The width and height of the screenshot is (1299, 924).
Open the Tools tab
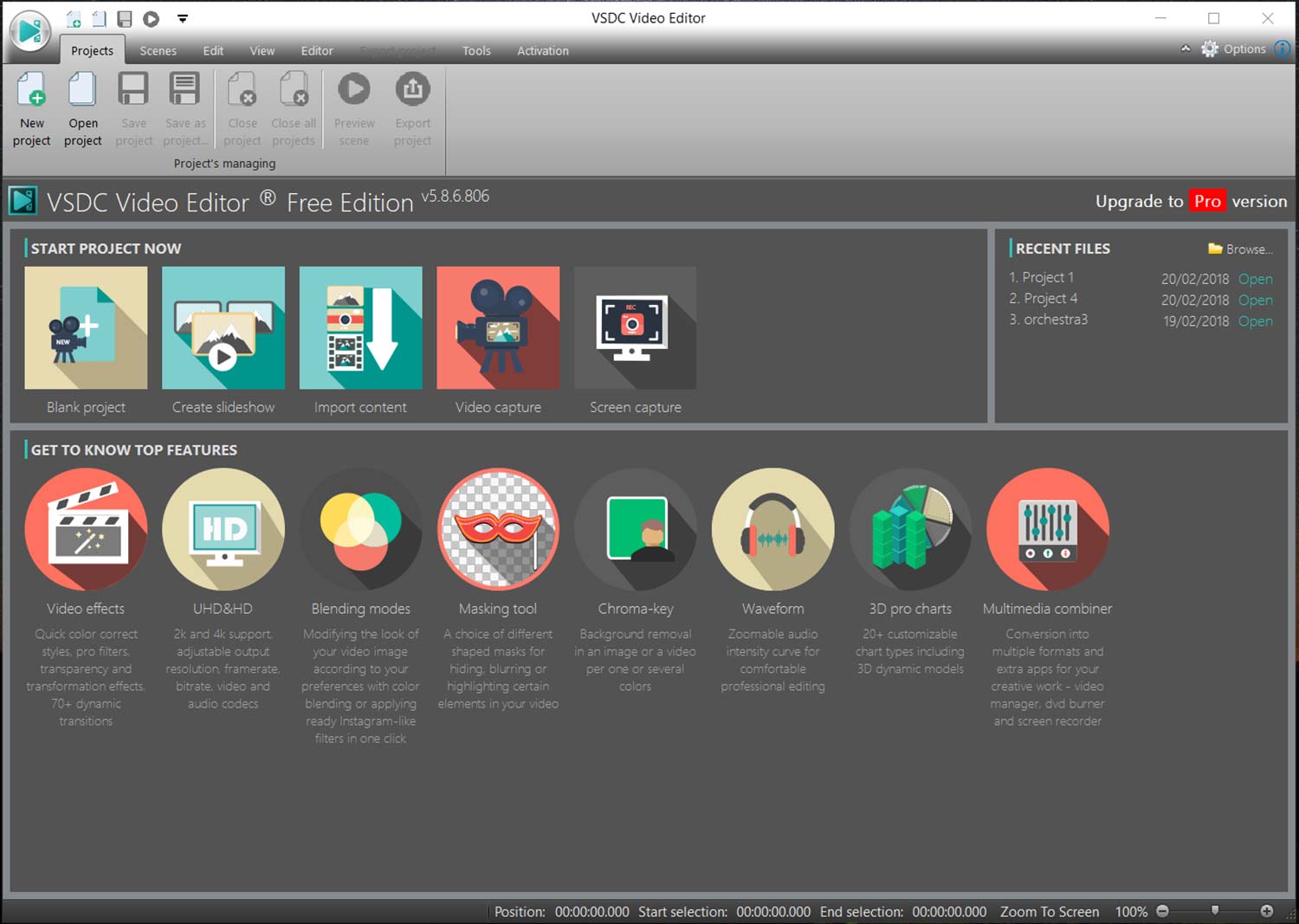tap(476, 51)
